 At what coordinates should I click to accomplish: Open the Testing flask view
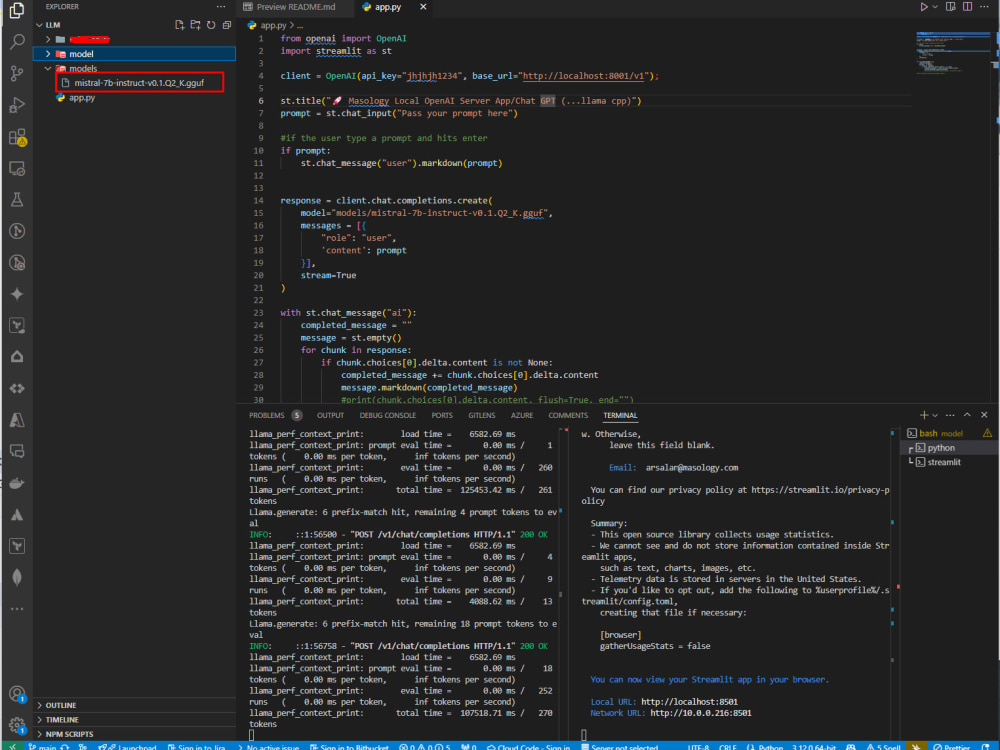17,200
